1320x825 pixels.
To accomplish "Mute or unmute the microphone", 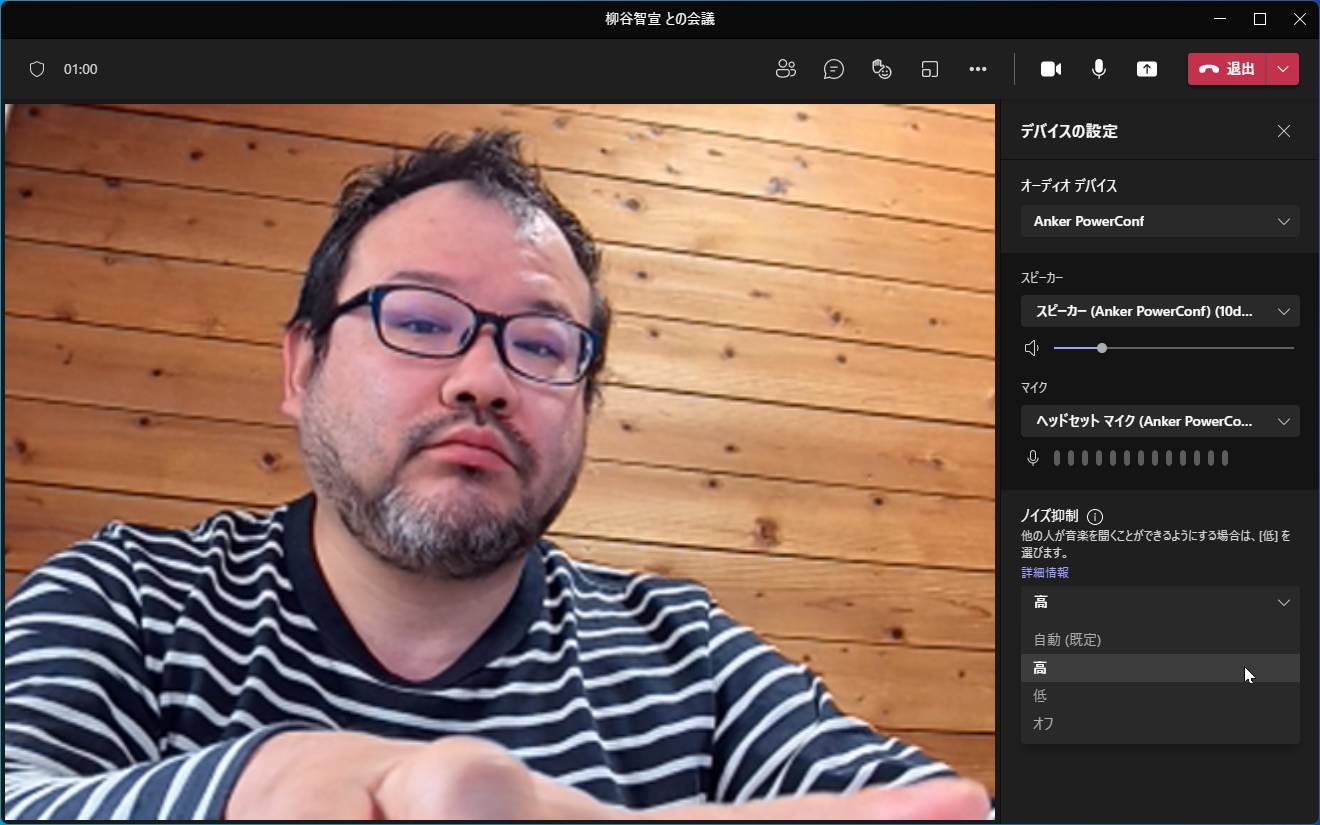I will [x=1099, y=69].
